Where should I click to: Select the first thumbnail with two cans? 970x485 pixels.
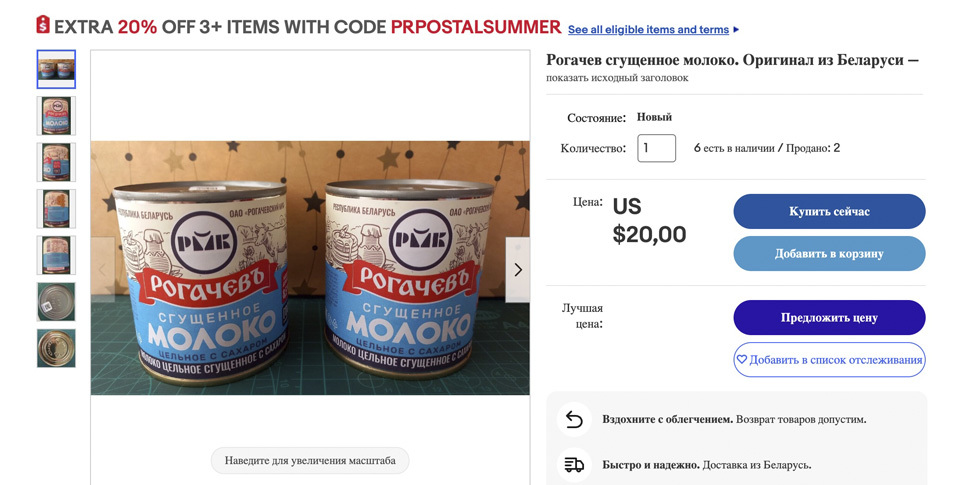pyautogui.click(x=56, y=70)
